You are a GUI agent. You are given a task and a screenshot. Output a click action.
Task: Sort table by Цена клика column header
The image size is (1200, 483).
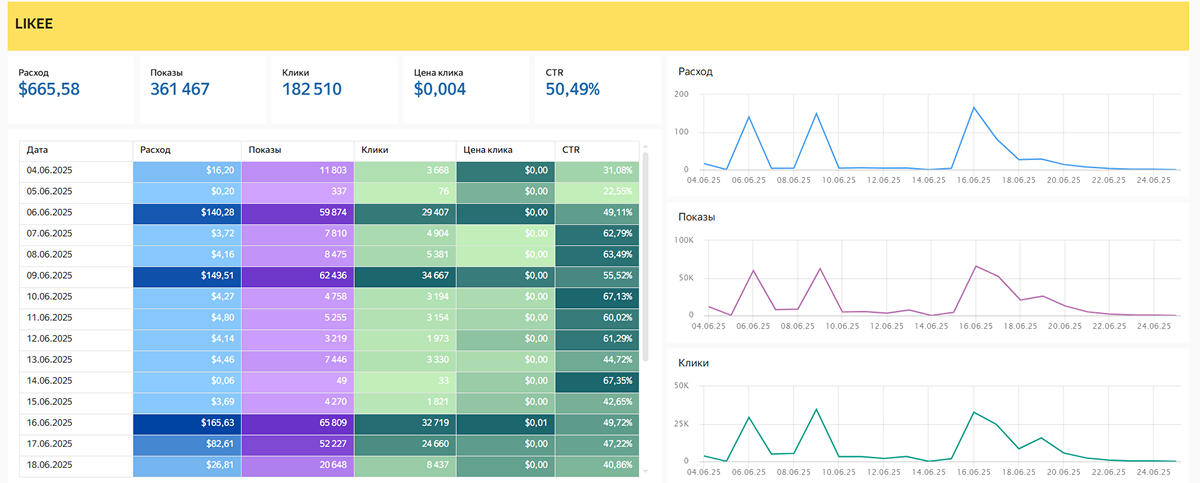pyautogui.click(x=506, y=150)
